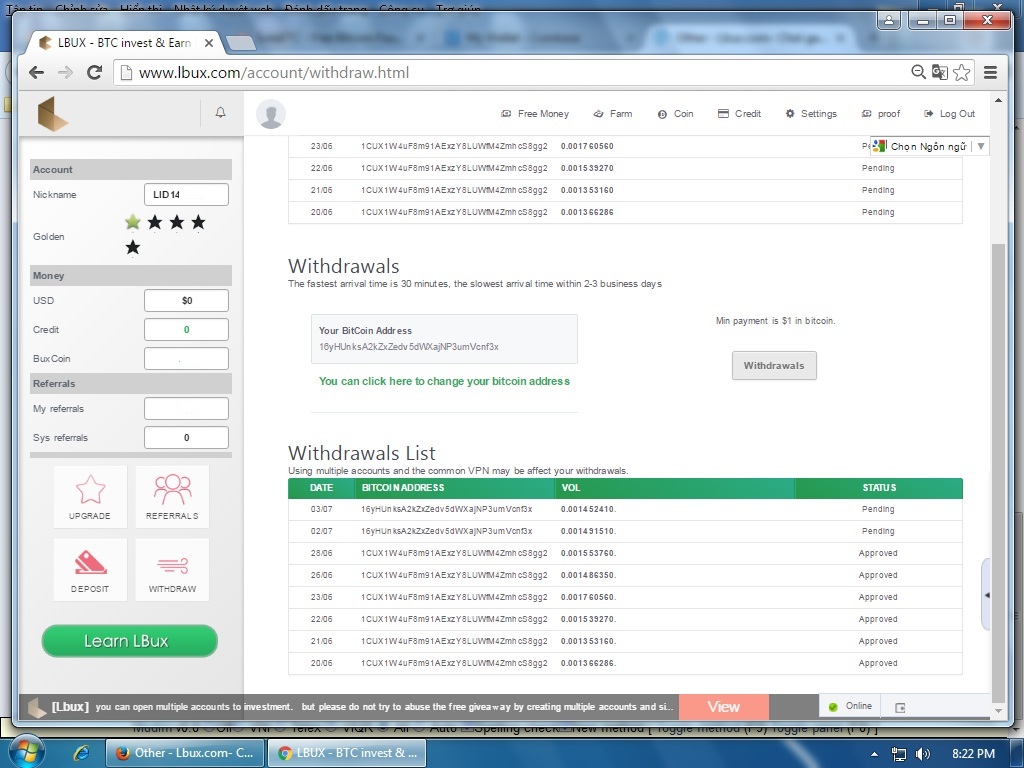The width and height of the screenshot is (1024, 768).
Task: Click the STATUS column header
Action: click(879, 488)
